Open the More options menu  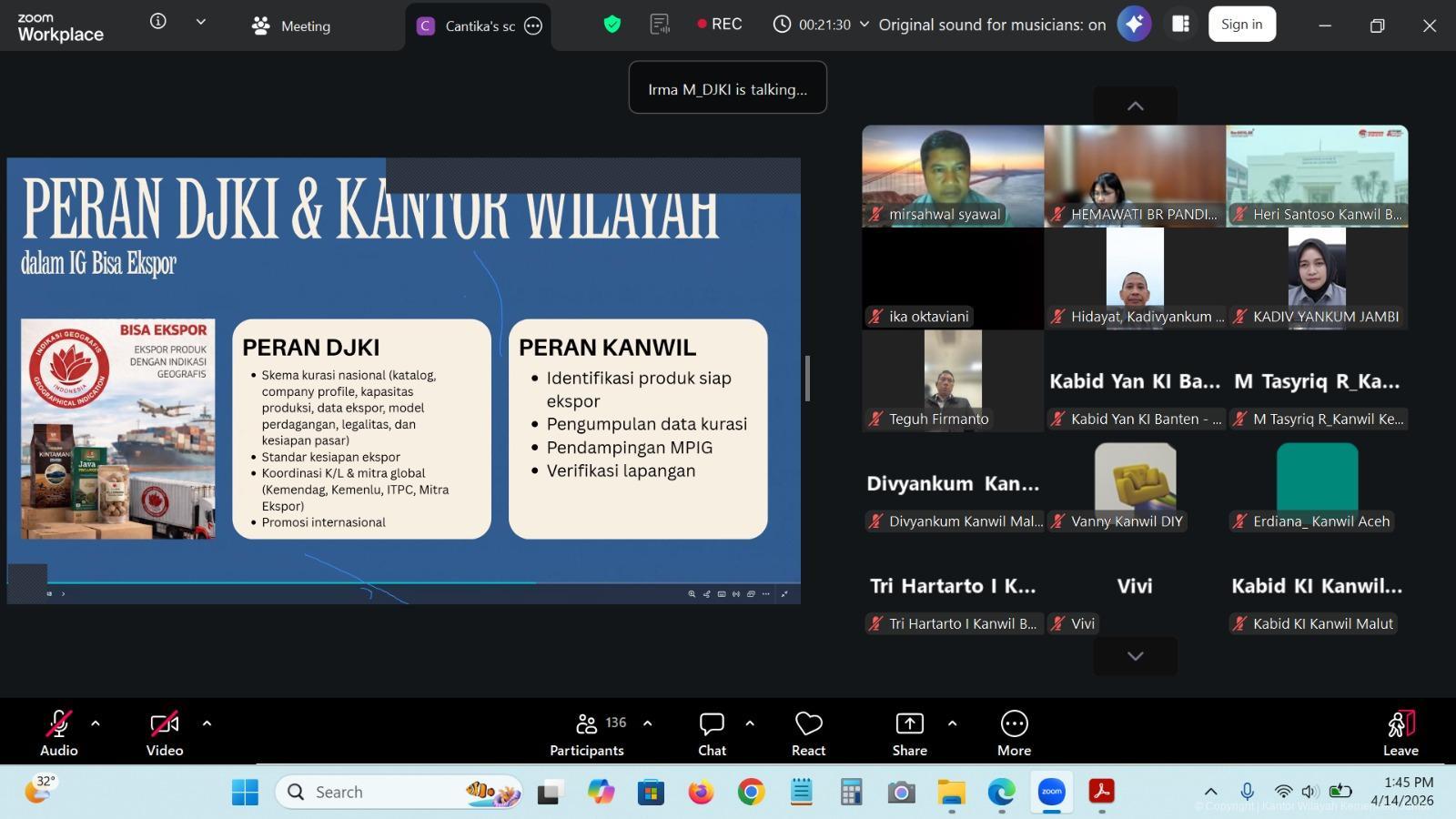click(x=1014, y=733)
